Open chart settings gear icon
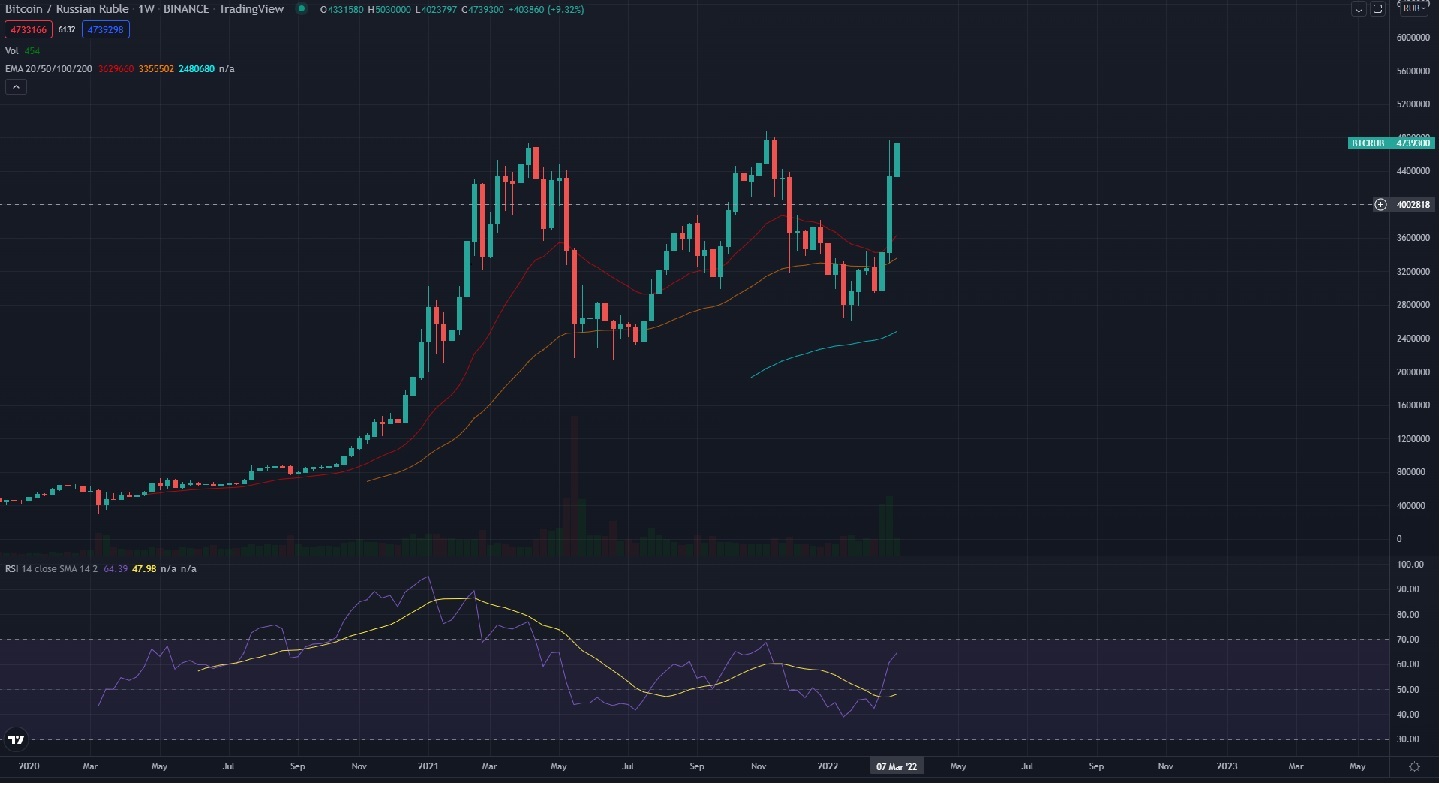The width and height of the screenshot is (1439, 785). pyautogui.click(x=1414, y=767)
